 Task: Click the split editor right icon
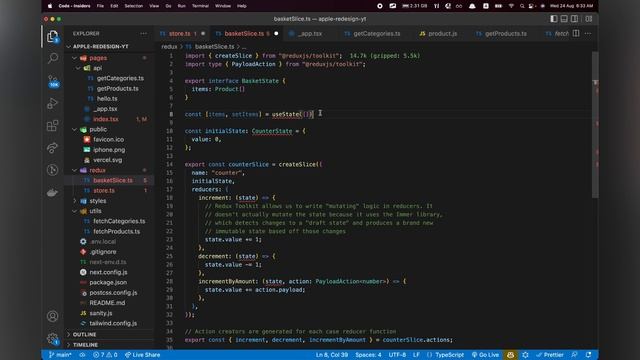pos(576,33)
